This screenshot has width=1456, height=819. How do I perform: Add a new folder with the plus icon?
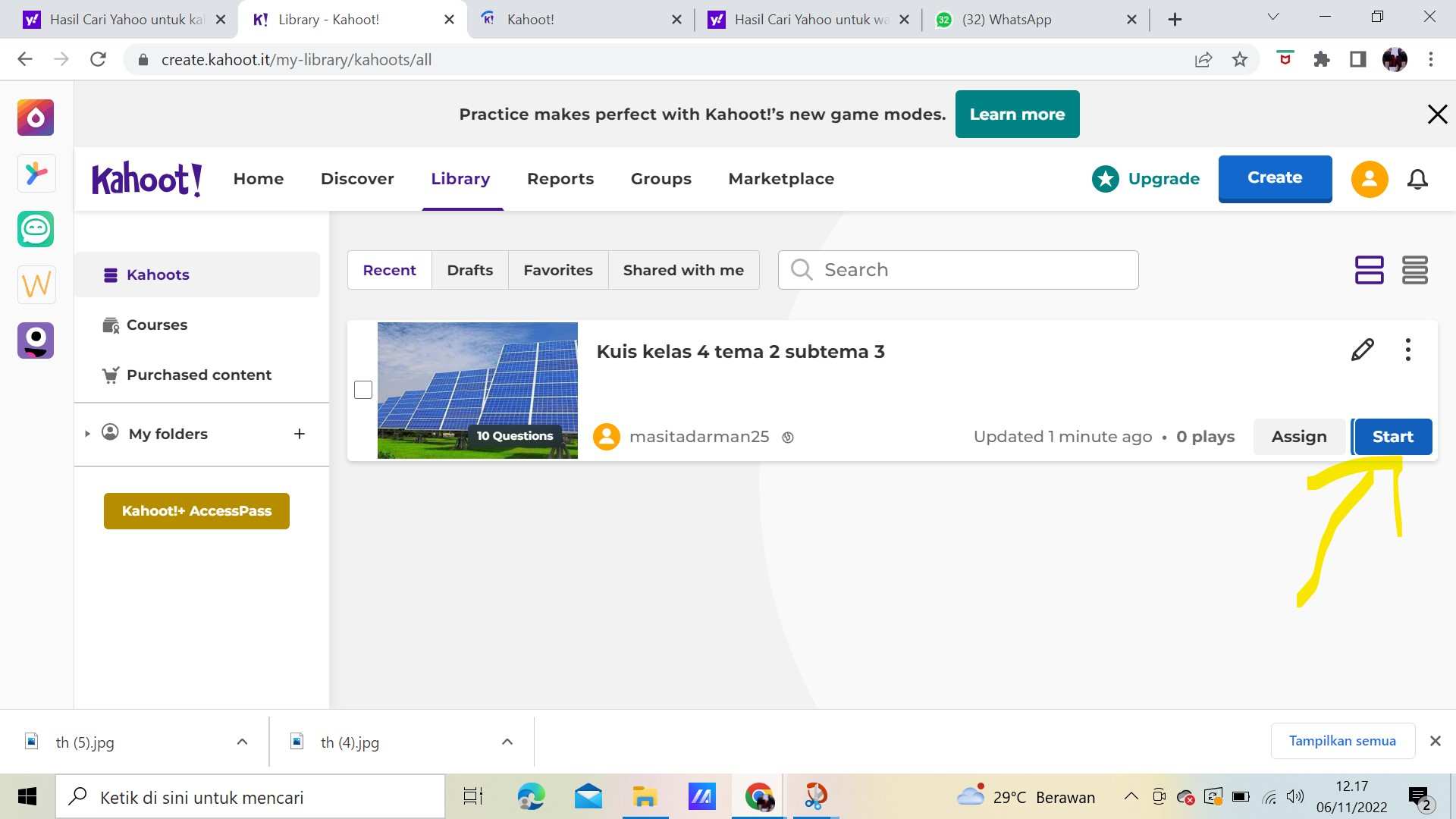coord(300,434)
